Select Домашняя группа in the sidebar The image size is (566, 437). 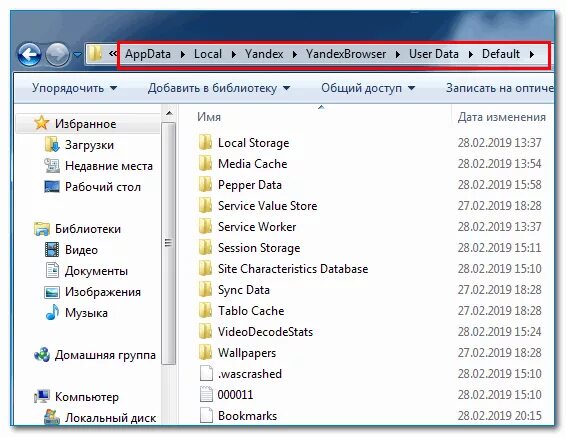(105, 355)
